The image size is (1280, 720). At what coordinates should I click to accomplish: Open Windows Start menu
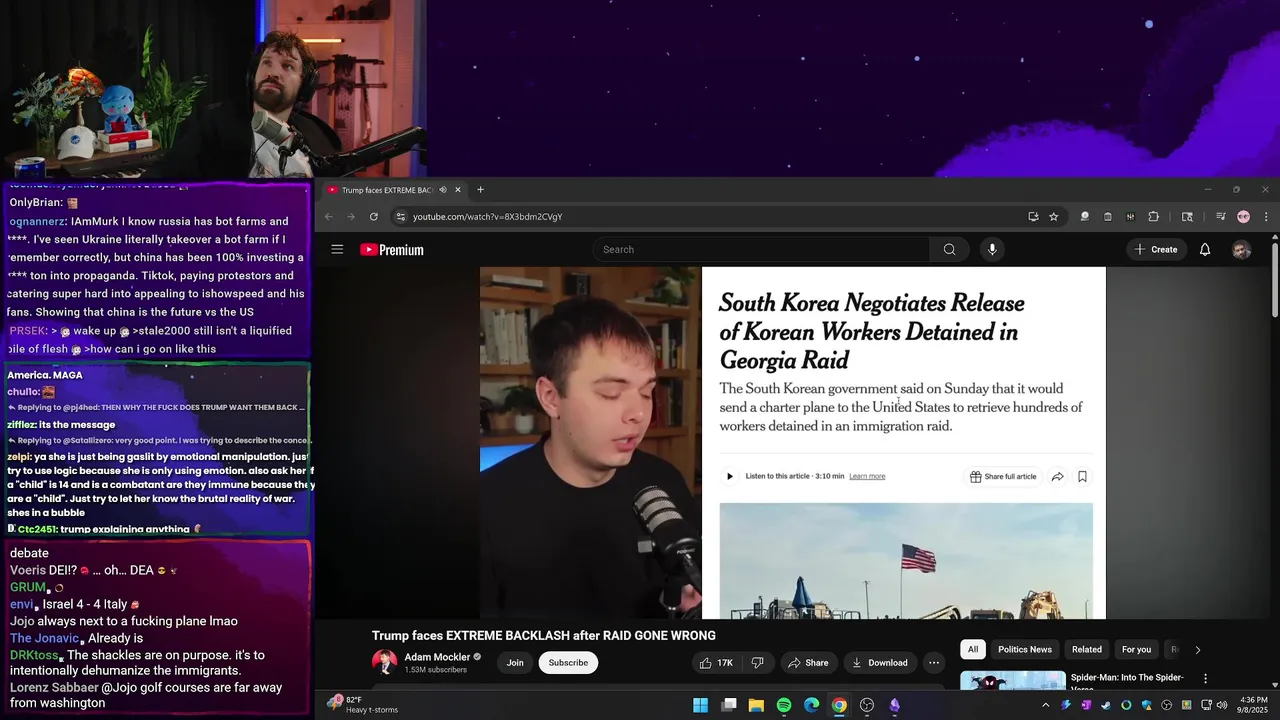700,705
